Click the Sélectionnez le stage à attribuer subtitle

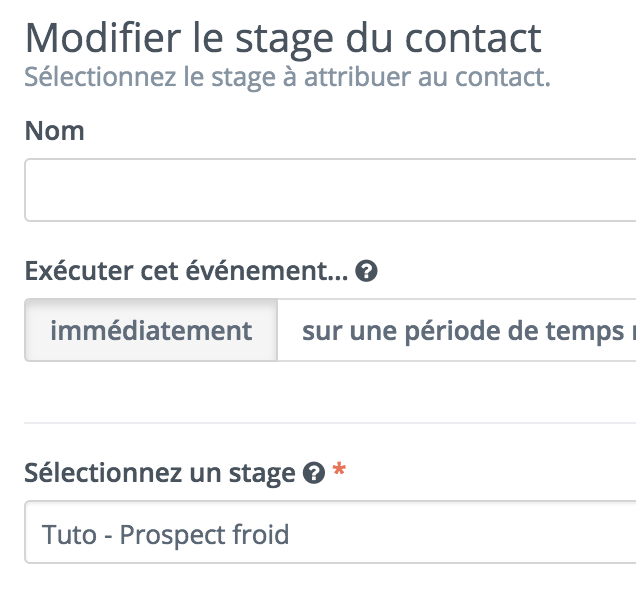click(x=288, y=77)
